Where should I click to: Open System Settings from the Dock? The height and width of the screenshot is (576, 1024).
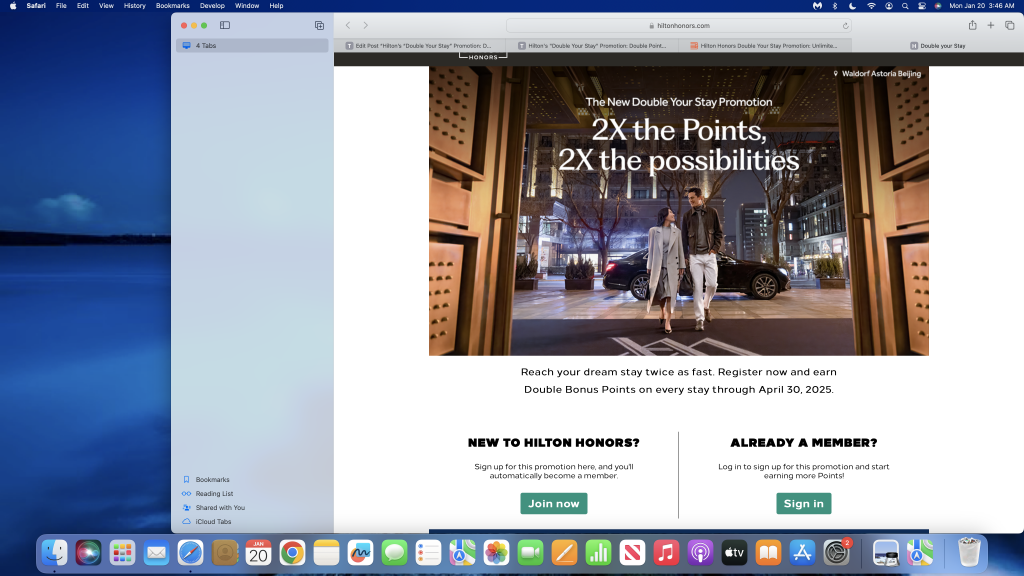[x=836, y=553]
